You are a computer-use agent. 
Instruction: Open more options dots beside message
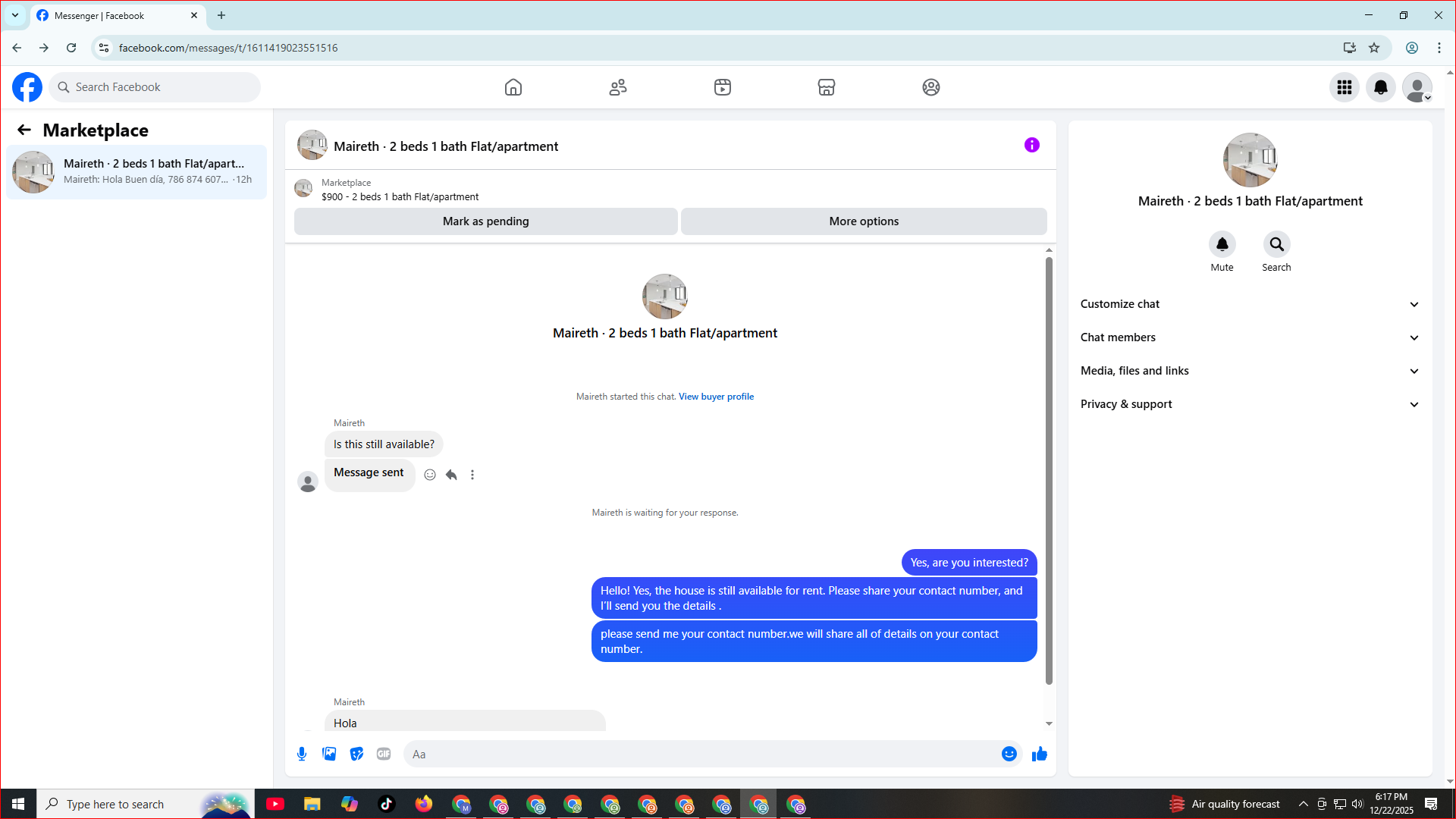pyautogui.click(x=472, y=475)
